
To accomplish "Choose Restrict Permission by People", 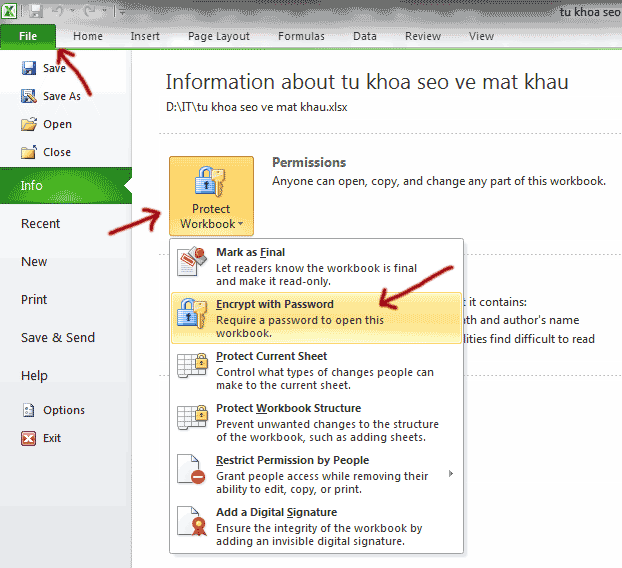I will tap(317, 474).
